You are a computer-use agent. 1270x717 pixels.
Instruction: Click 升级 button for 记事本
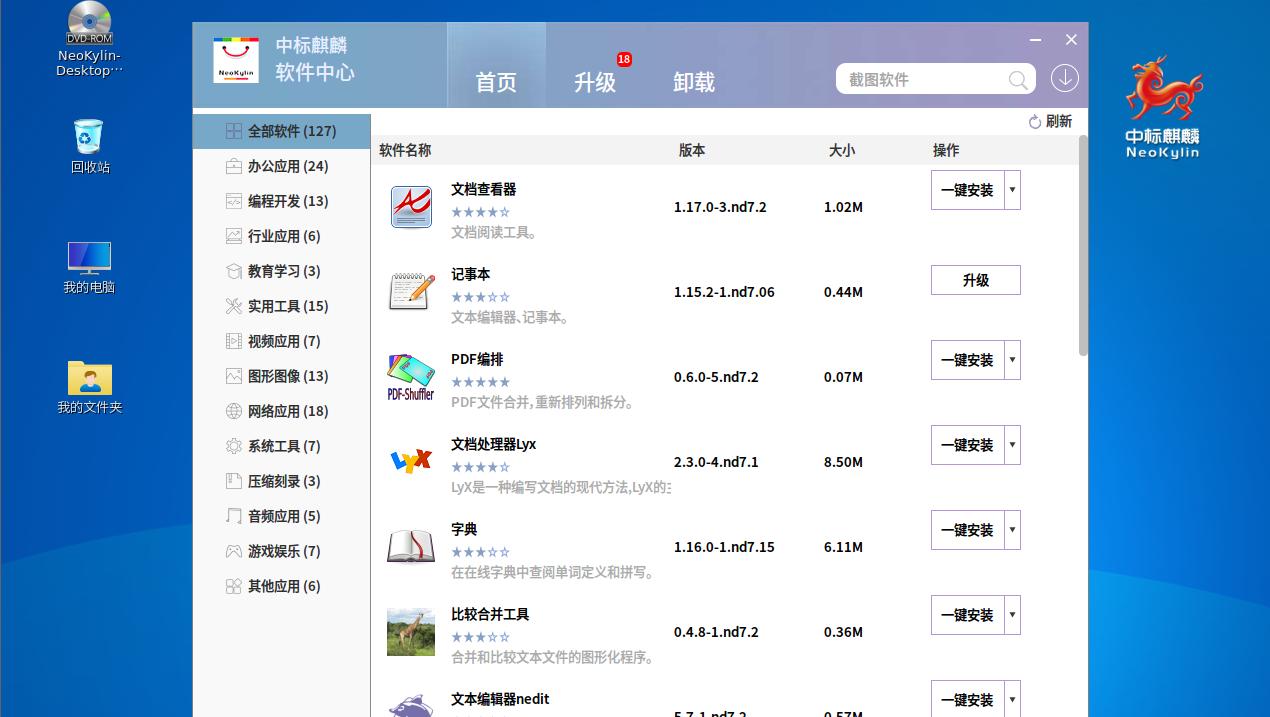(x=976, y=280)
